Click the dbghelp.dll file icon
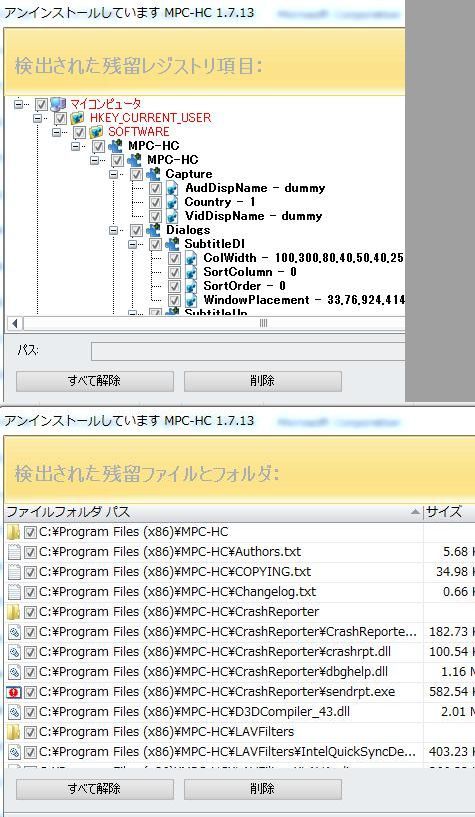475x817 pixels. click(15, 672)
